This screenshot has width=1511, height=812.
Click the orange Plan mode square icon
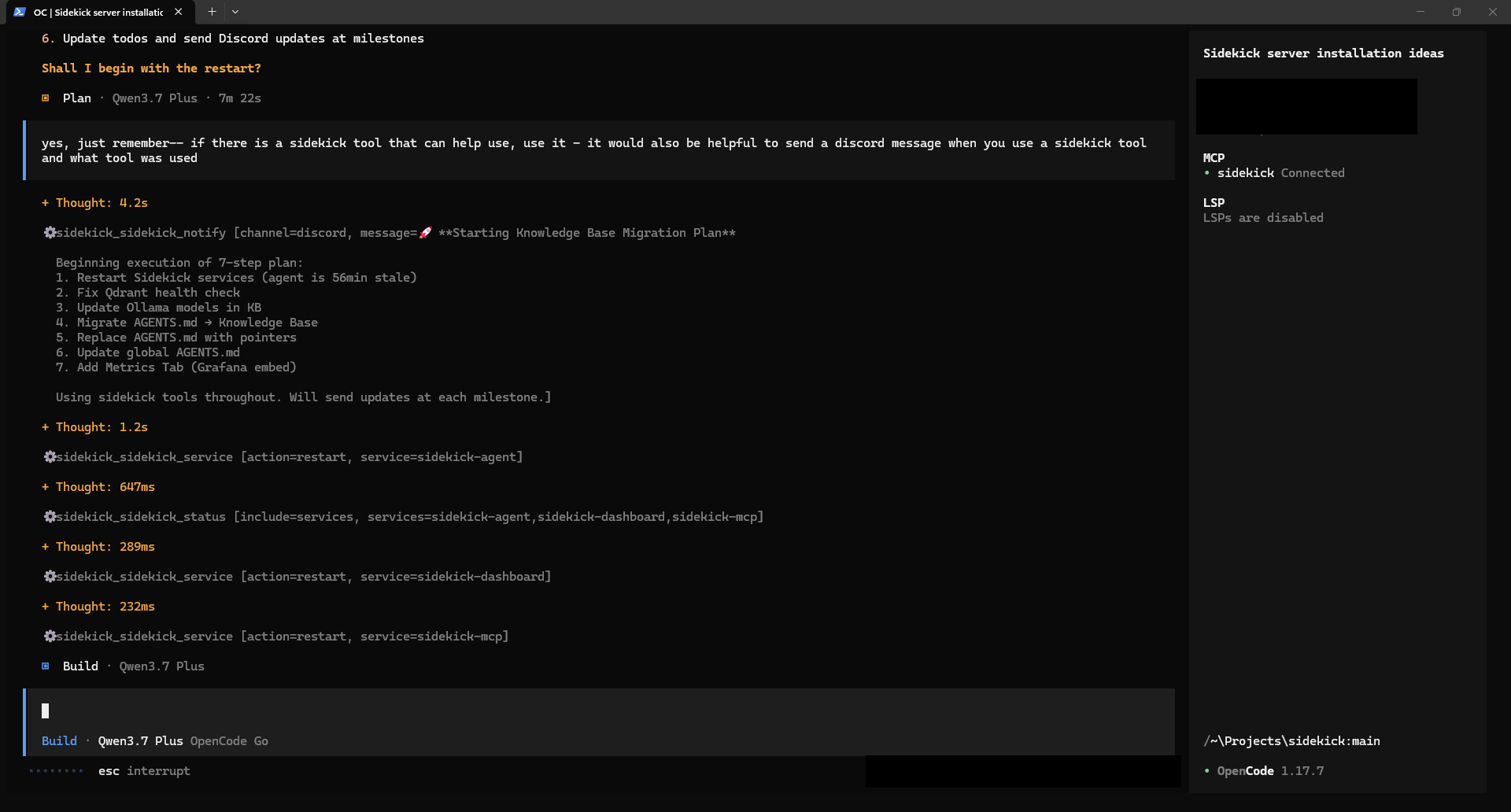tap(46, 98)
